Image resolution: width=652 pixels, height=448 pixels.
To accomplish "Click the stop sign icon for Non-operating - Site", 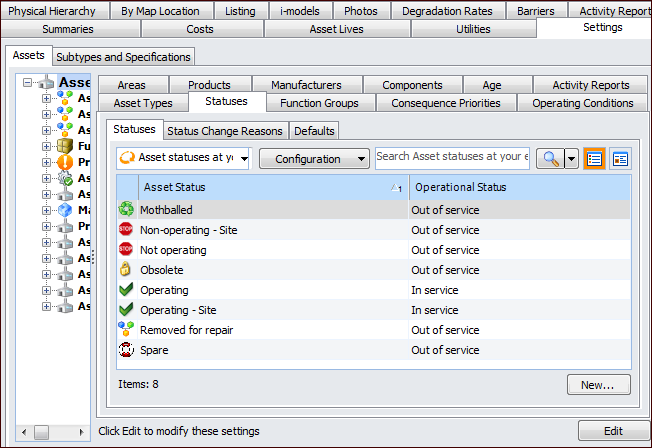I will (126, 230).
